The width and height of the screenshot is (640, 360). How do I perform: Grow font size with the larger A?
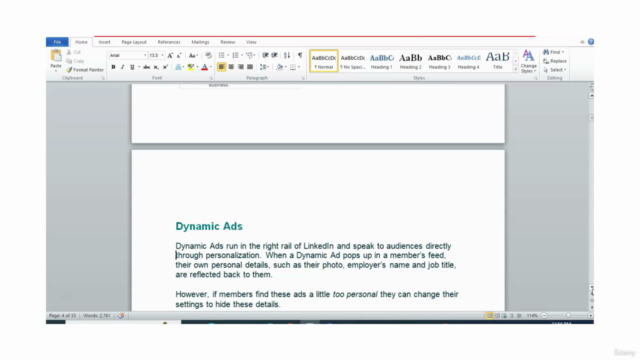170,56
